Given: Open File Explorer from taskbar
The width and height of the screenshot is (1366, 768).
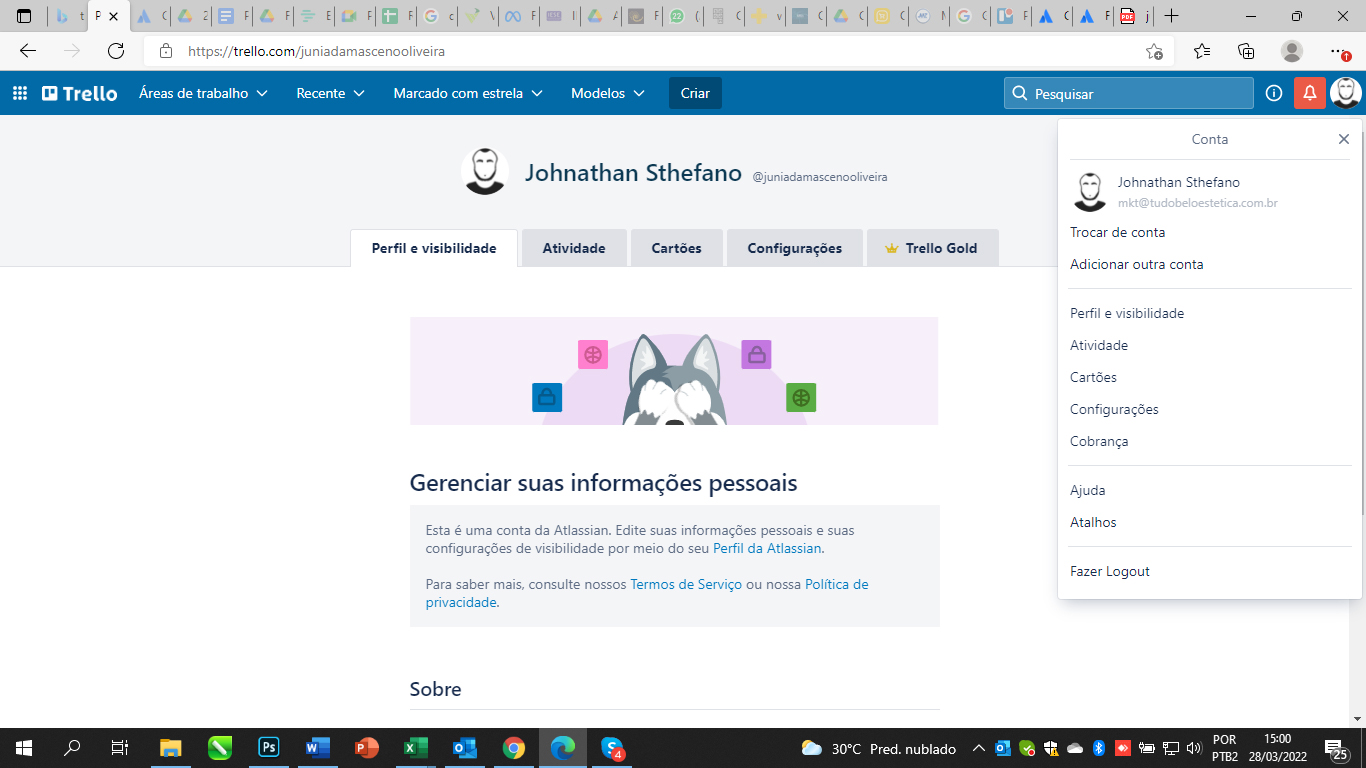Looking at the screenshot, I should point(171,748).
